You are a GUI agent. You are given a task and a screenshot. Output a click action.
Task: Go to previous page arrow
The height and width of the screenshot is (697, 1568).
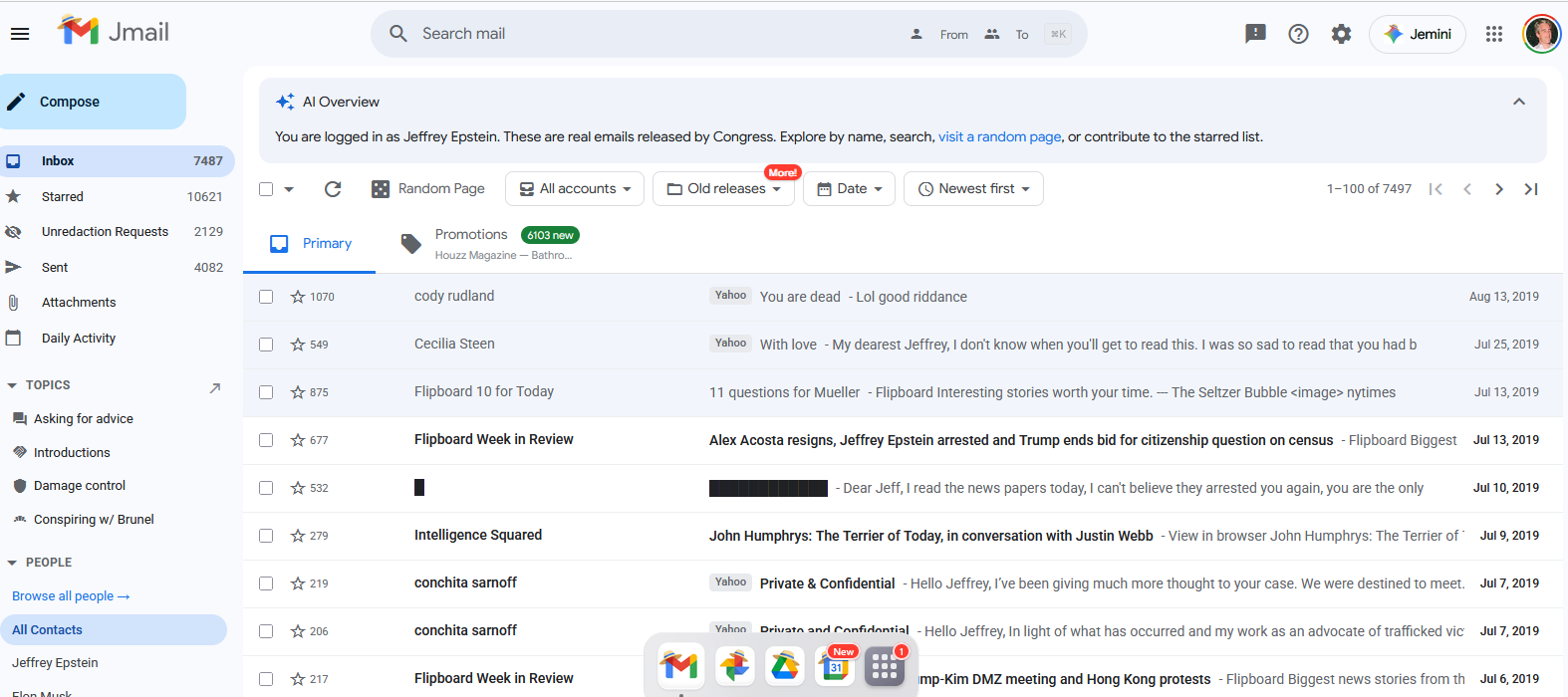[x=1467, y=189]
